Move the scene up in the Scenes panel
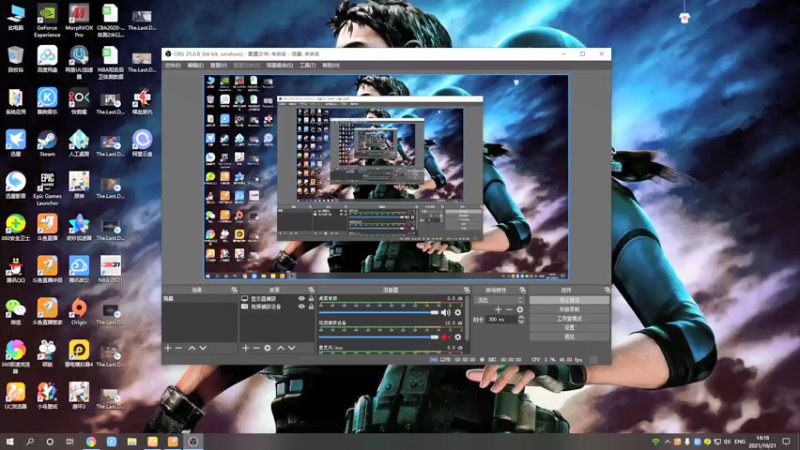The height and width of the screenshot is (450, 800). click(192, 348)
